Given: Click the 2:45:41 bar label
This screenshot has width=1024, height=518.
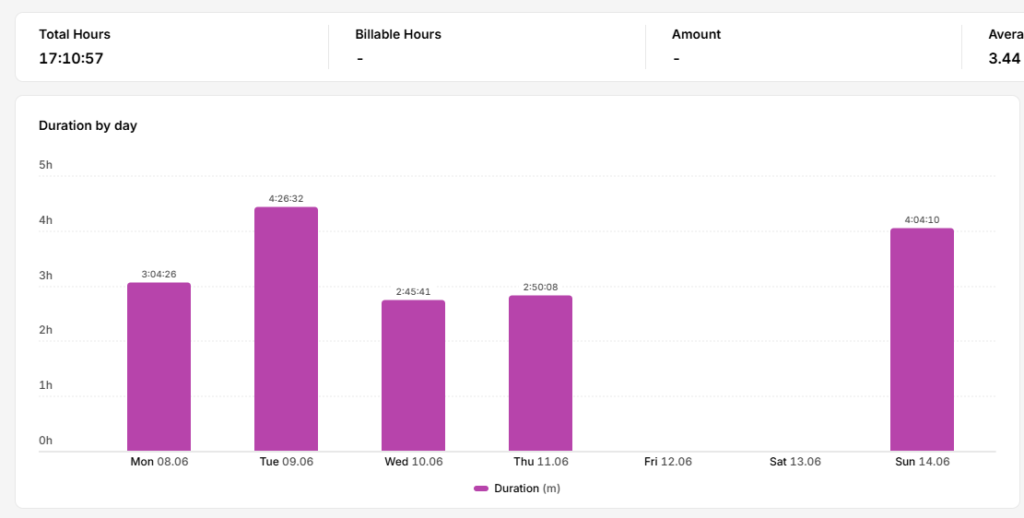Looking at the screenshot, I should [413, 292].
